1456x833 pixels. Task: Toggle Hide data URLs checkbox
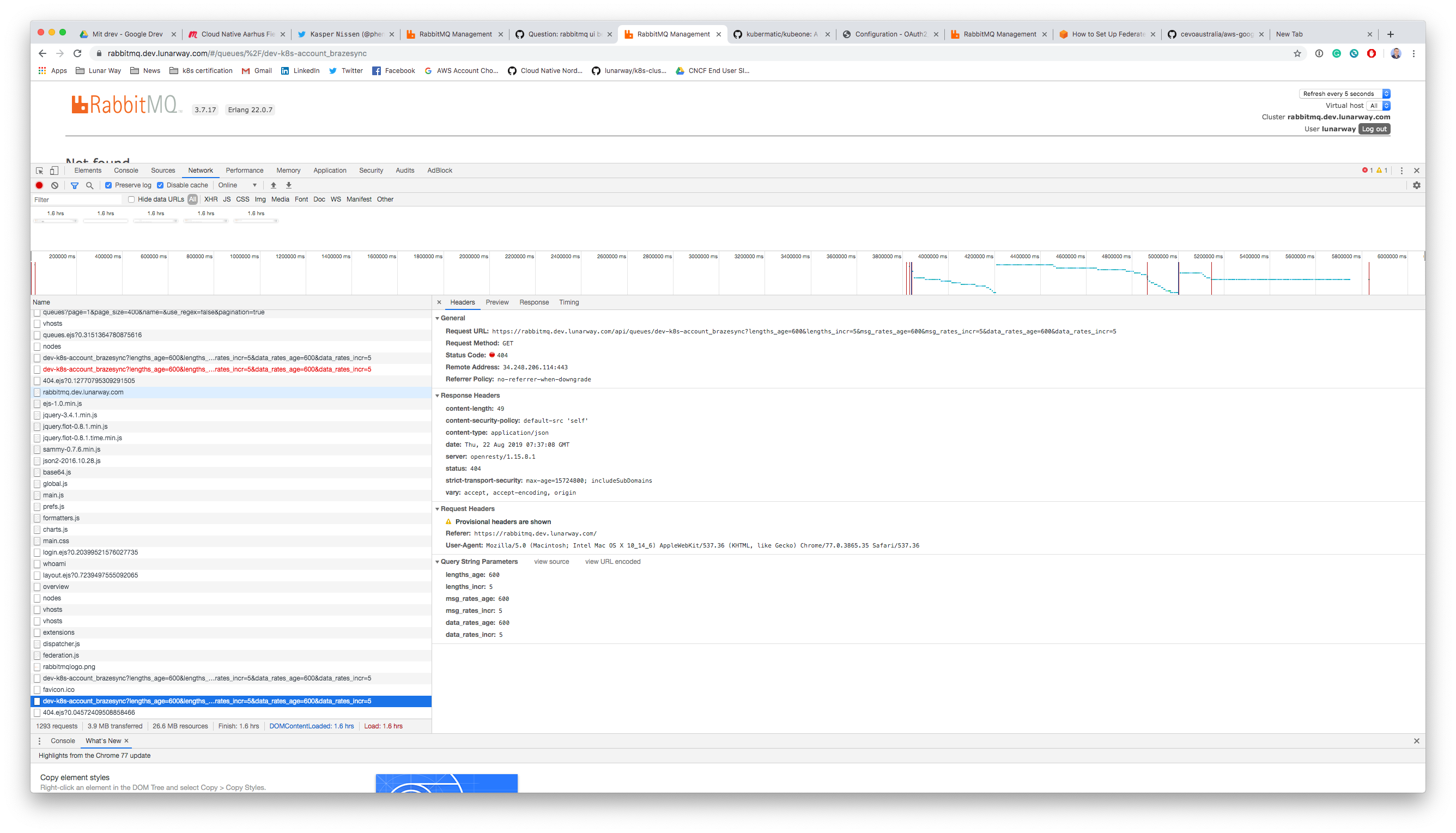coord(131,199)
